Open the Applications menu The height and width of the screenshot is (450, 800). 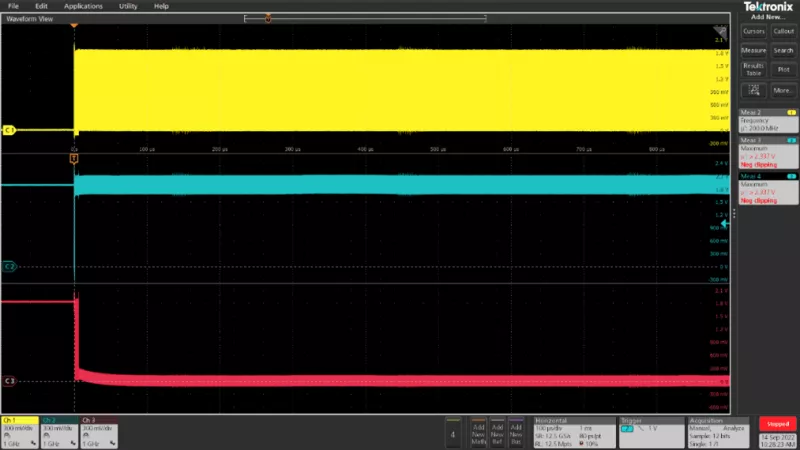tap(82, 6)
